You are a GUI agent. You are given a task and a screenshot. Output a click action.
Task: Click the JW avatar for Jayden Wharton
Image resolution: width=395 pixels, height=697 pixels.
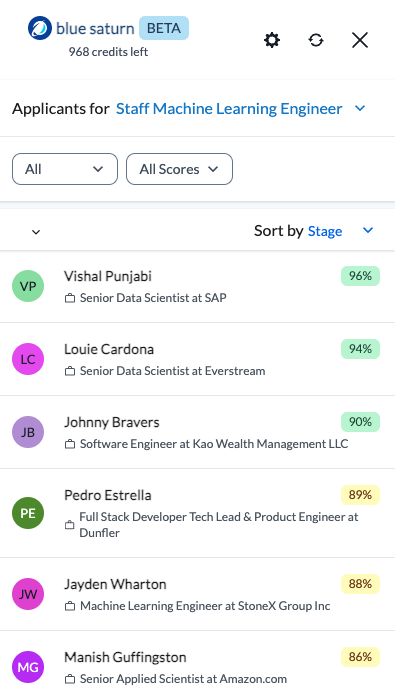point(28,594)
